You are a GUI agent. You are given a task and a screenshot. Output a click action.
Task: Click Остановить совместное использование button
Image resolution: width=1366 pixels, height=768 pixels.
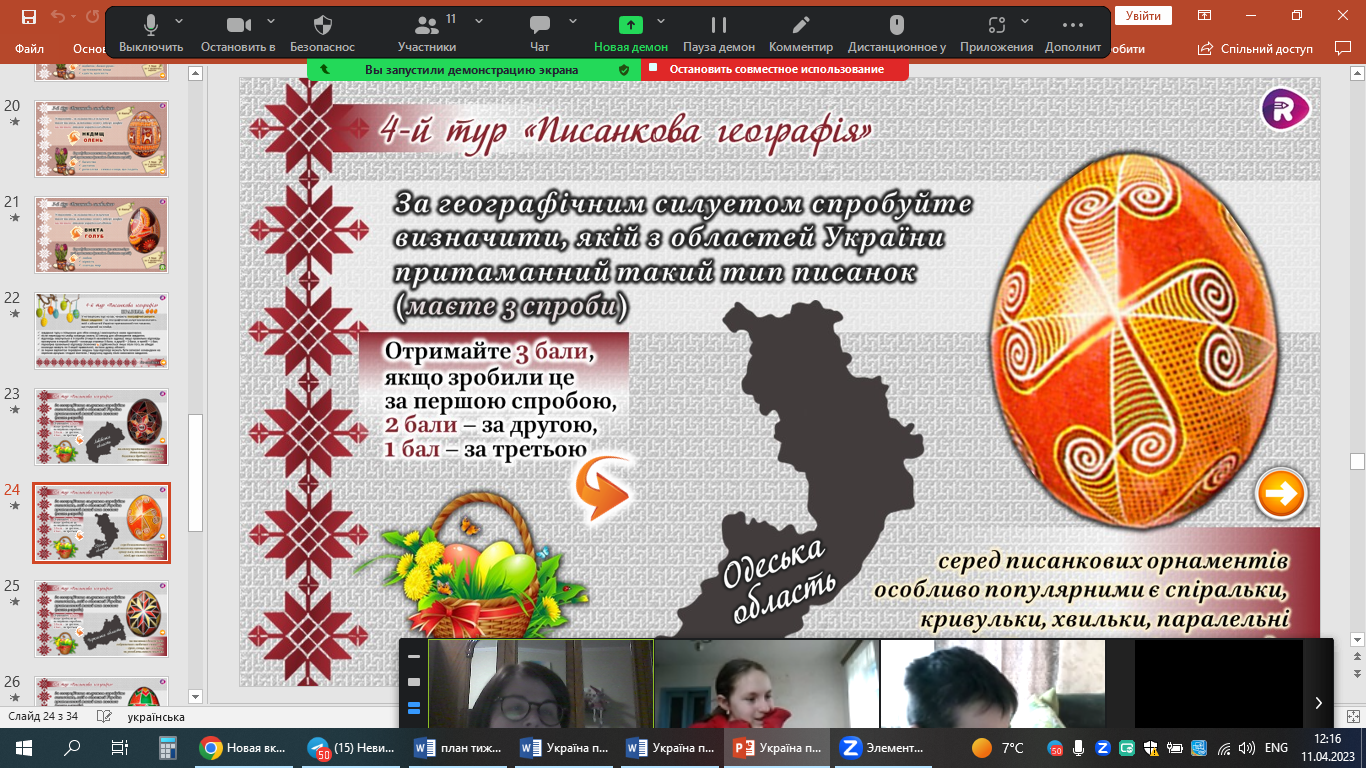775,69
